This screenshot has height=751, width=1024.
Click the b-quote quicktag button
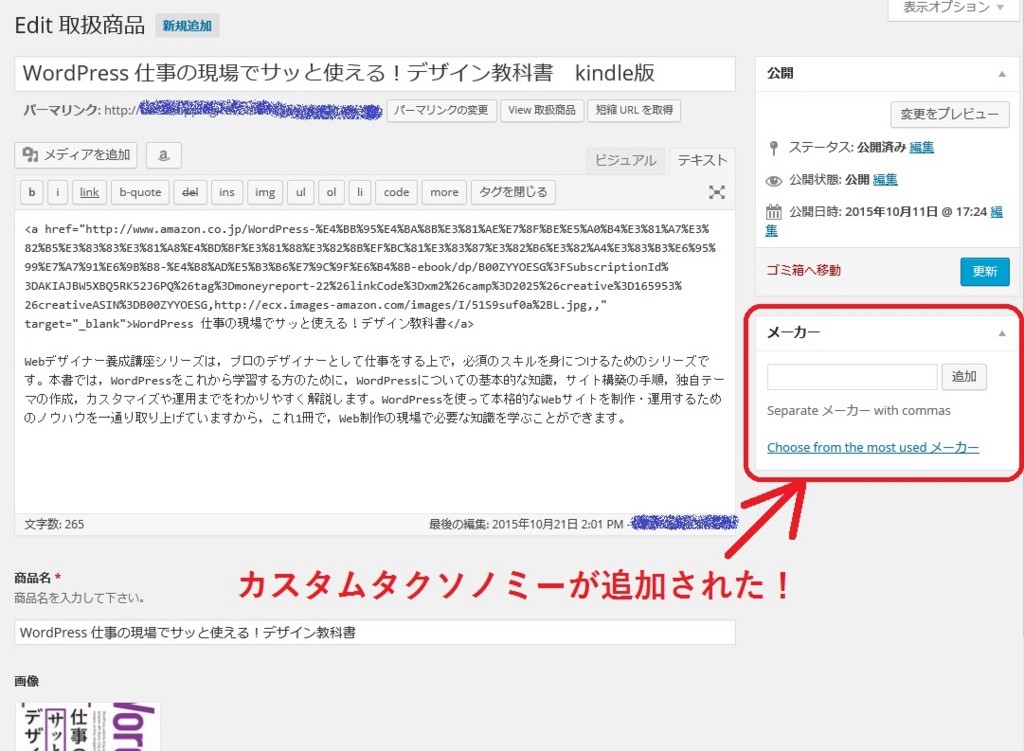coord(140,192)
